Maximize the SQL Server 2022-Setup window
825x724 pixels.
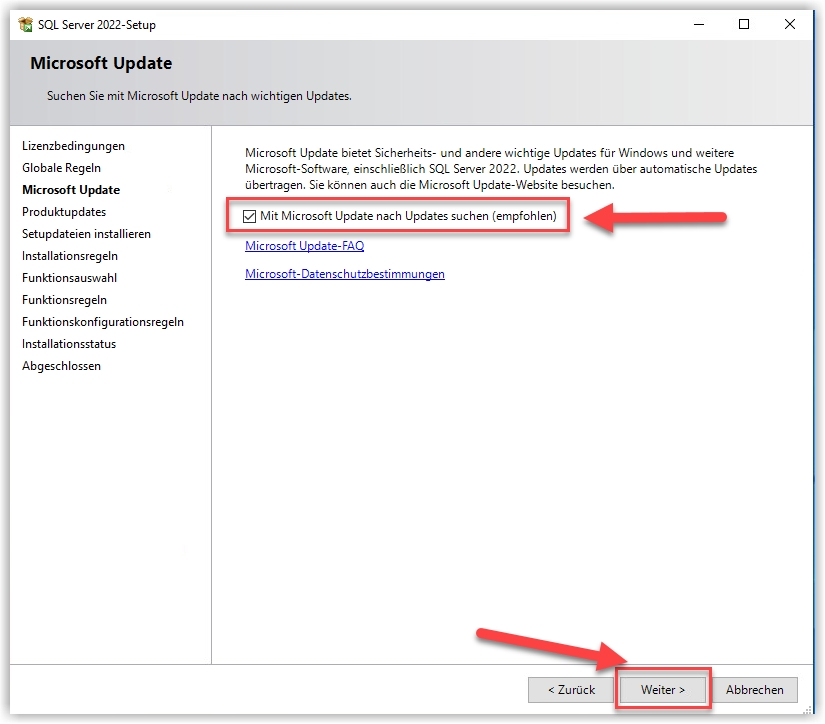pos(744,24)
